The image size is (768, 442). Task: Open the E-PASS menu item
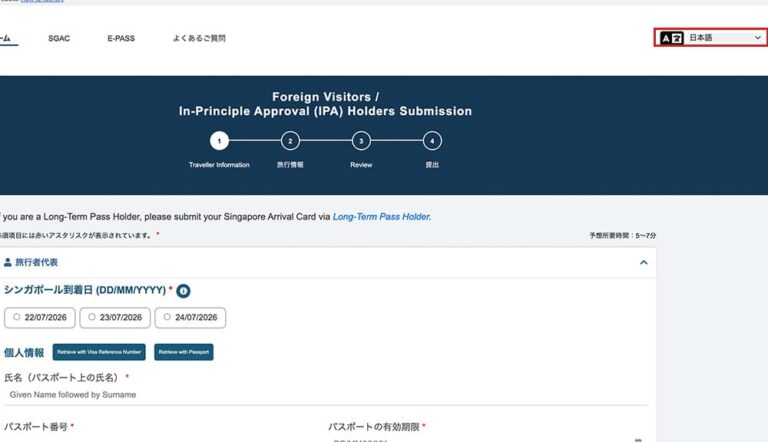tap(121, 38)
